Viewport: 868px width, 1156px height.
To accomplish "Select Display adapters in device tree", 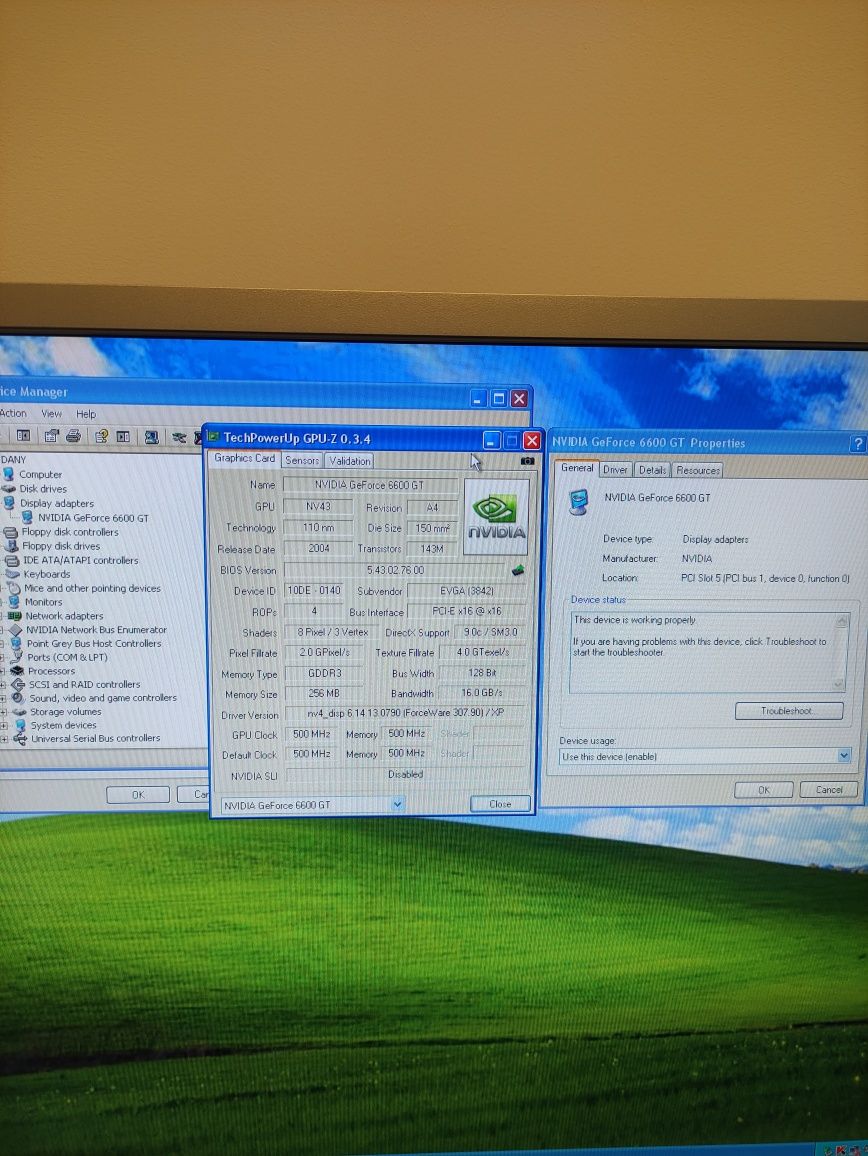I will pos(57,504).
